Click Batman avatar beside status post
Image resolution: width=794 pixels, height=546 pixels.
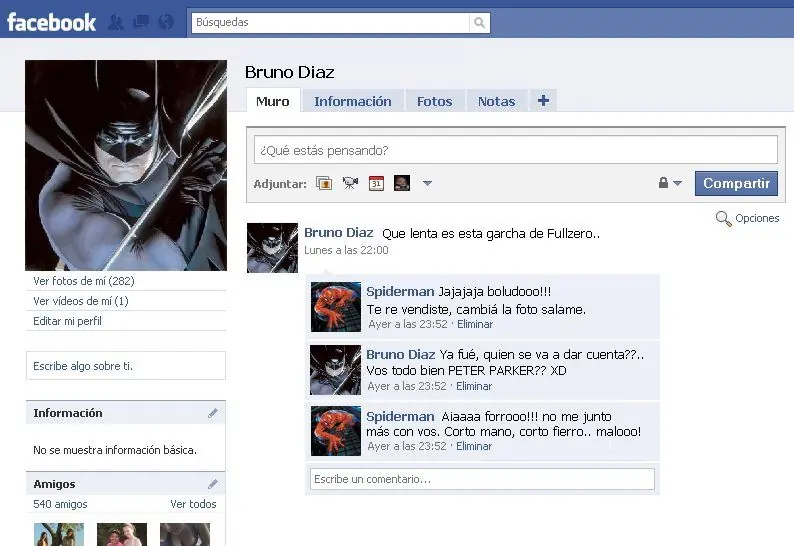[272, 248]
